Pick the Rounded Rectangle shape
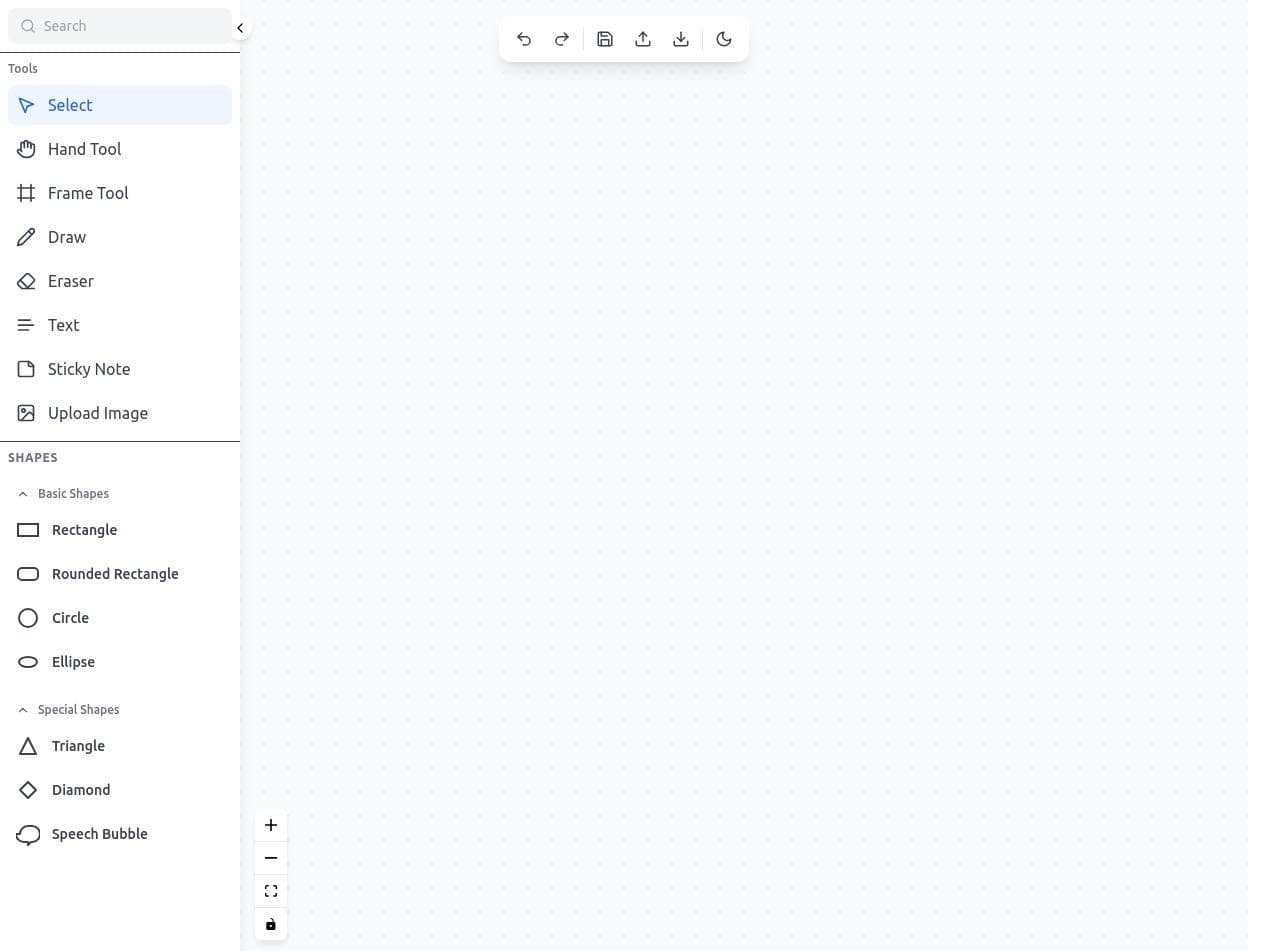The height and width of the screenshot is (951, 1280). coord(120,574)
